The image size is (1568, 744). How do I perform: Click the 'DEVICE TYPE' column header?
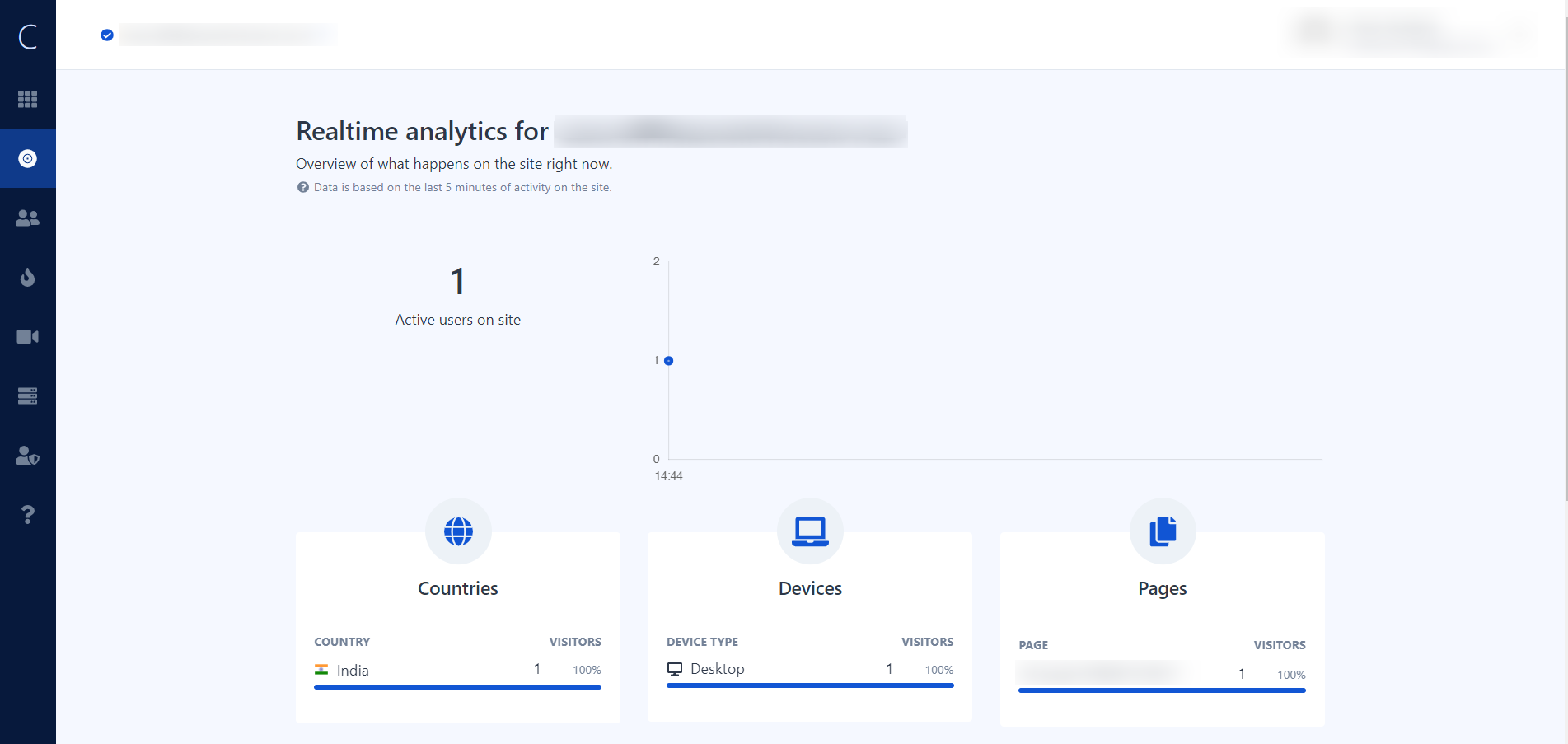click(702, 642)
